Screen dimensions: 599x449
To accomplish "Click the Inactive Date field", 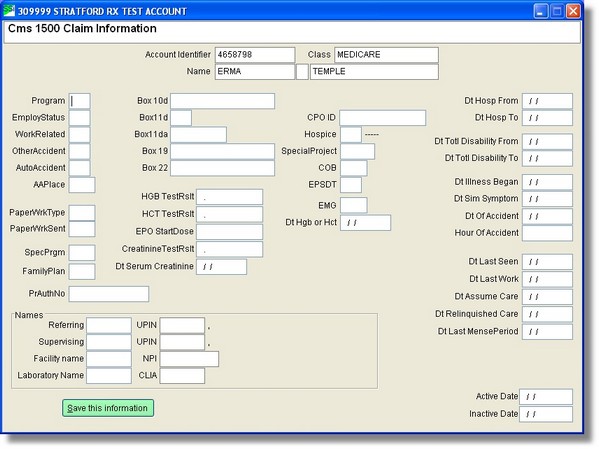I will (x=546, y=414).
